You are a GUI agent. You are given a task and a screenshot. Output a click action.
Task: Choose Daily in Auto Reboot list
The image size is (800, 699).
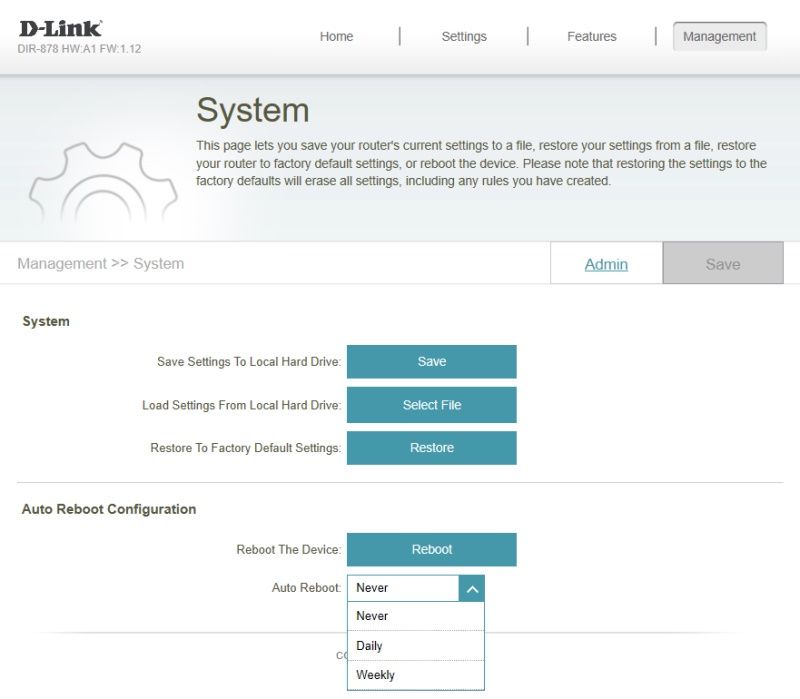[416, 645]
